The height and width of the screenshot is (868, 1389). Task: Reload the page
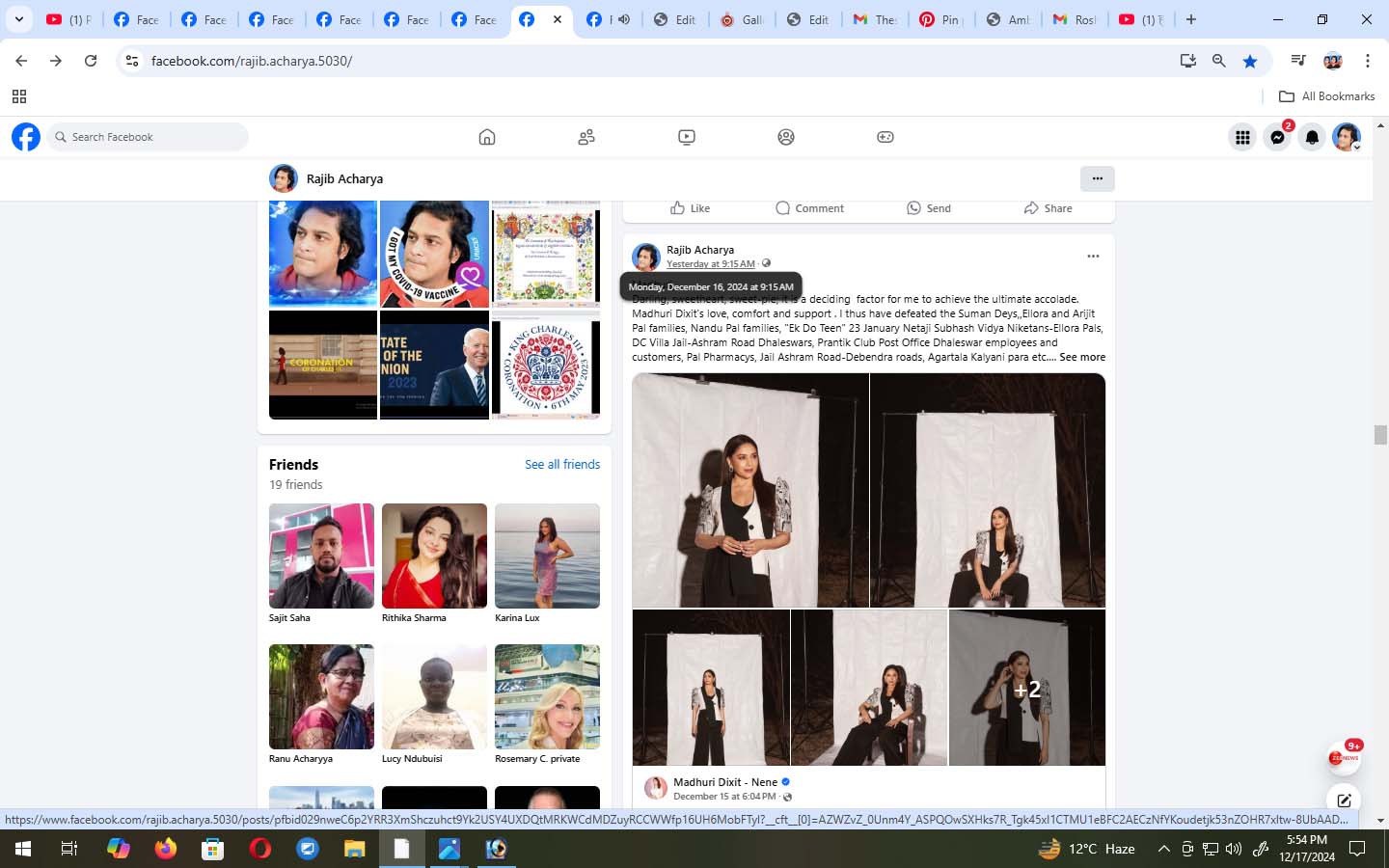91,61
